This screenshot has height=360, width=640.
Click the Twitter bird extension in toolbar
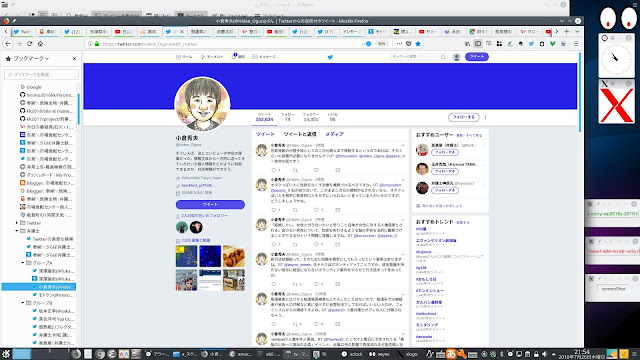tap(531, 44)
